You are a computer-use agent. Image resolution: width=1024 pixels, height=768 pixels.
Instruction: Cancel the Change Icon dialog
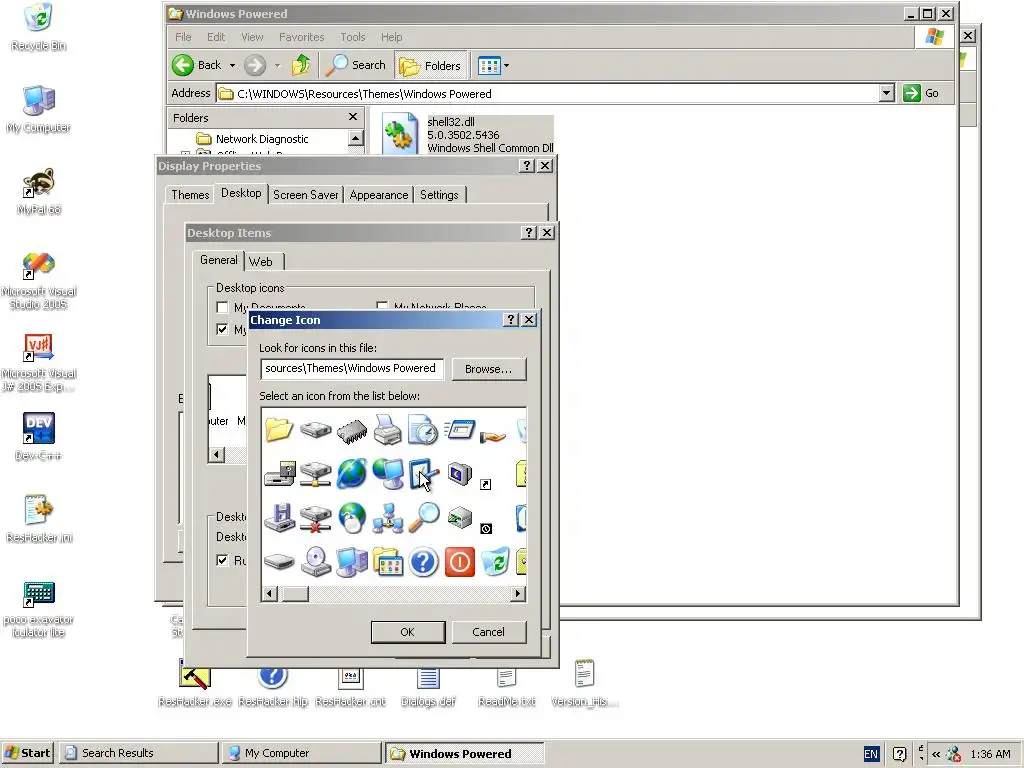coord(488,632)
